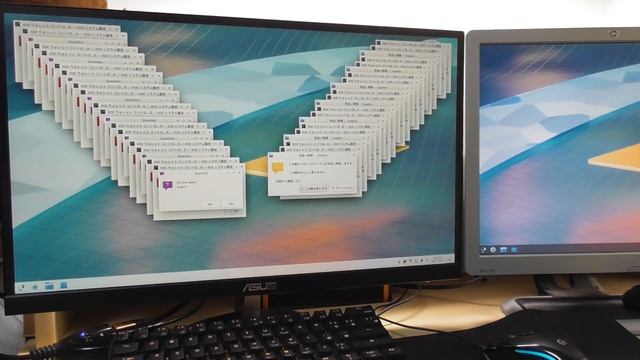Open the file manager folder icon on HP taskbar
This screenshot has height=360, width=640.
coord(504,250)
